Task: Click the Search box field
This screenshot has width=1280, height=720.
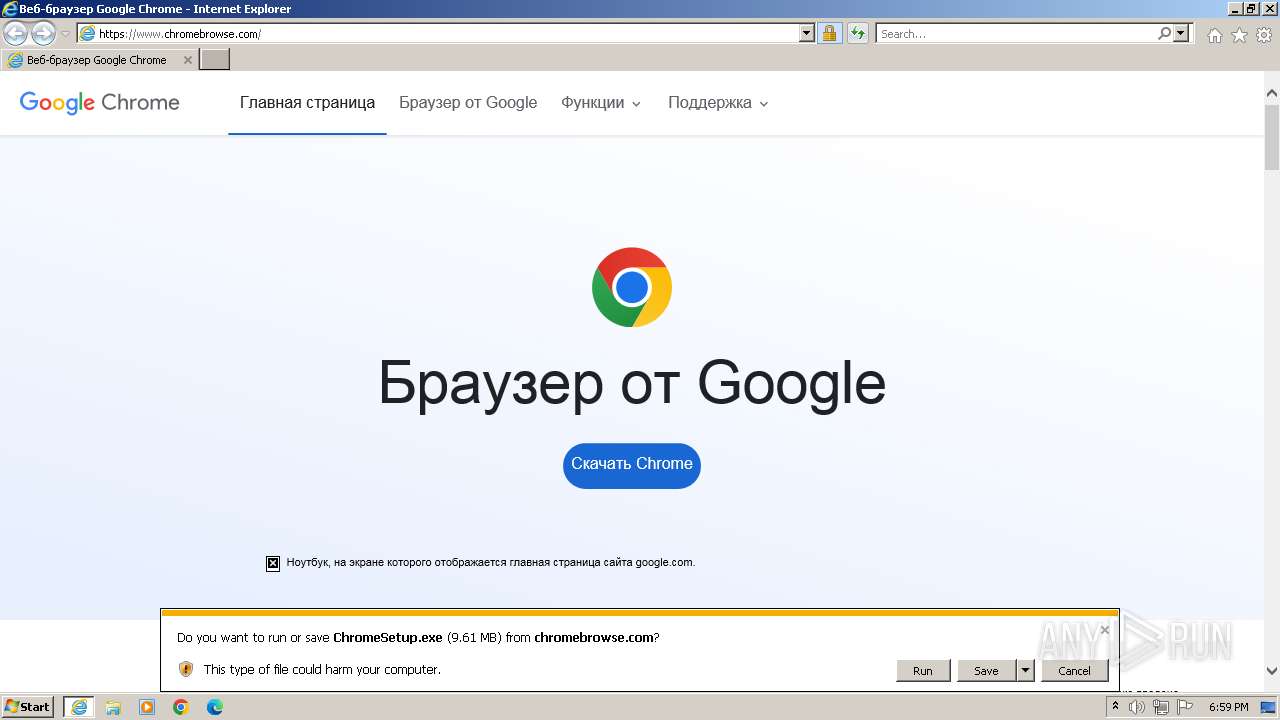Action: click(x=1015, y=34)
